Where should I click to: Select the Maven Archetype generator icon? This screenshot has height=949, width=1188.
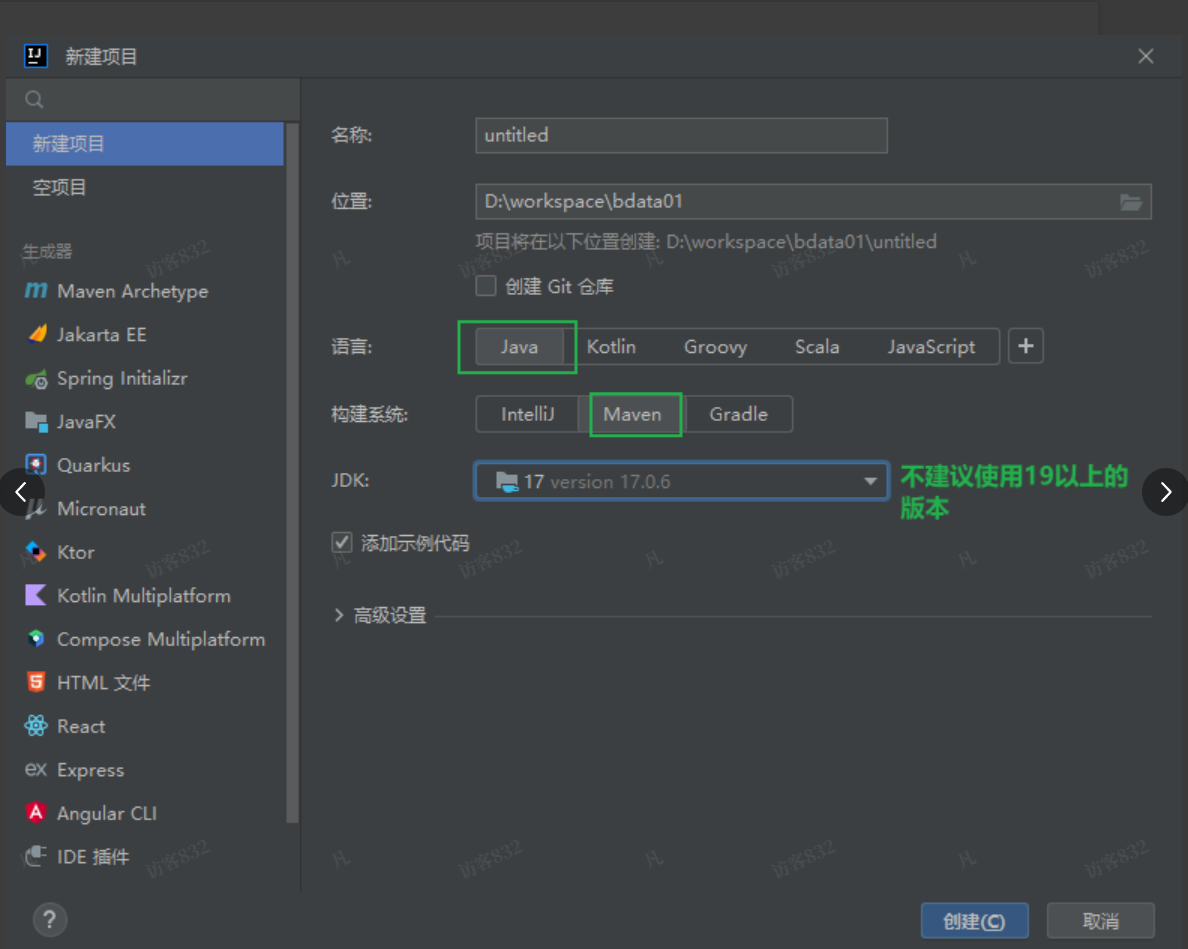36,291
